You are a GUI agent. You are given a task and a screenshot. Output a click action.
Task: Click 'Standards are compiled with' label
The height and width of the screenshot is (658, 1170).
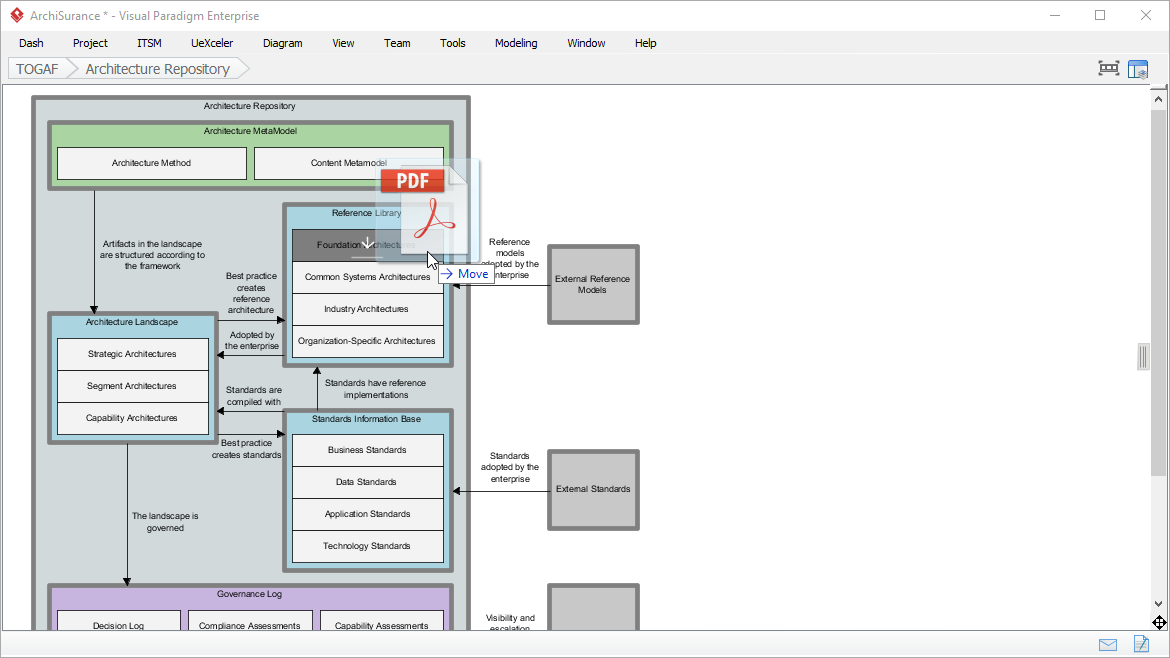pos(254,395)
